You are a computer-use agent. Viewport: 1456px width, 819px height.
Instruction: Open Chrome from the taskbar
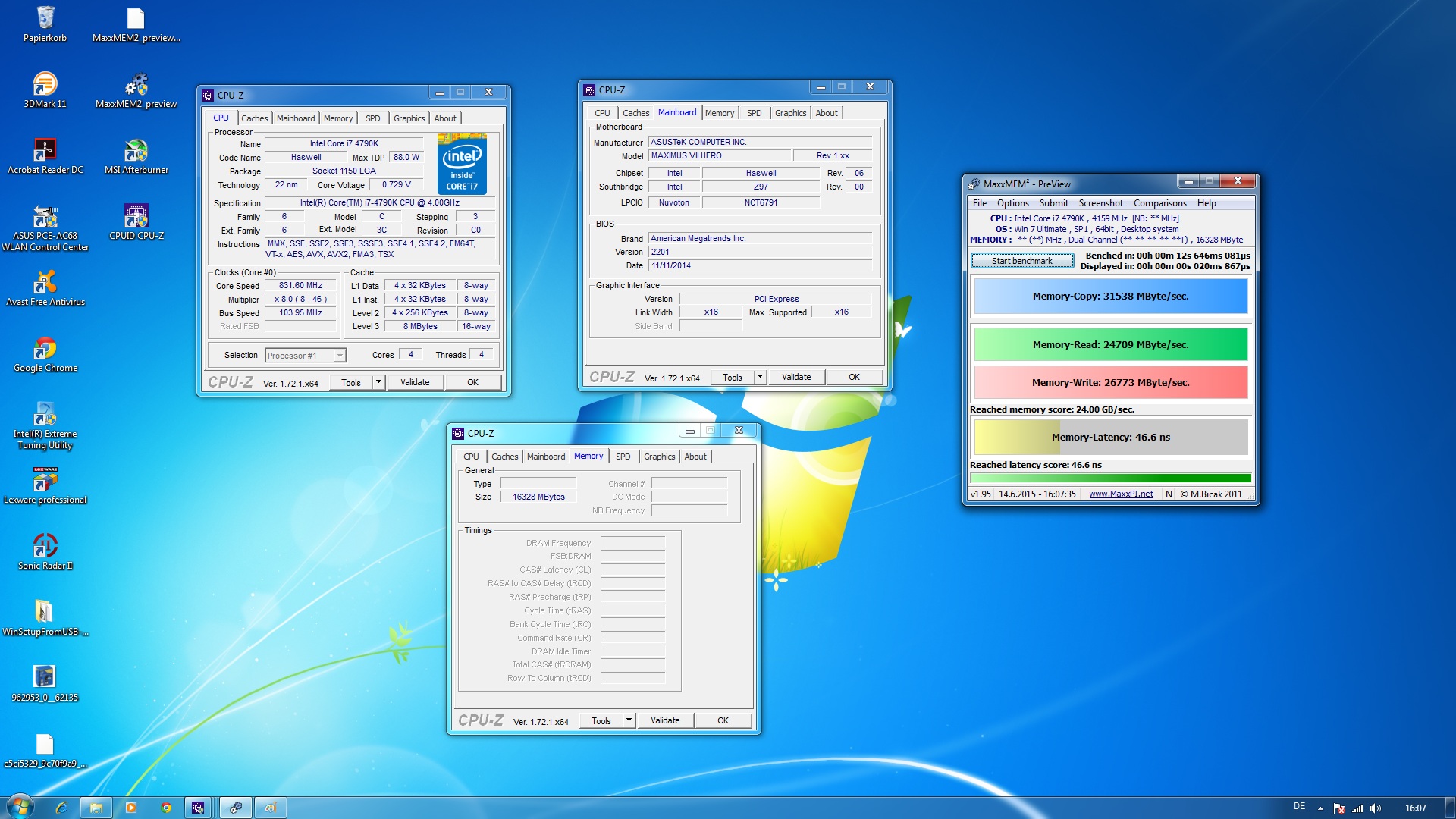click(166, 808)
